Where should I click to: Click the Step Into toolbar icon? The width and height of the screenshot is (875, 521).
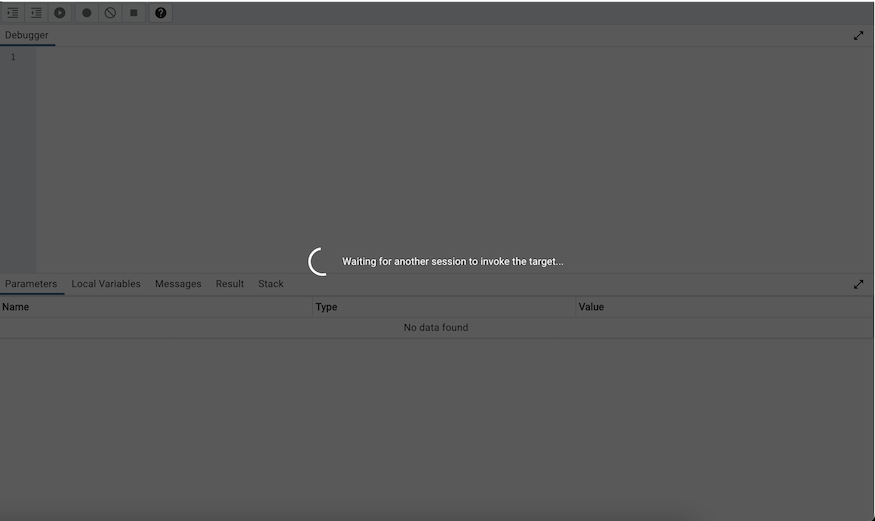point(13,13)
